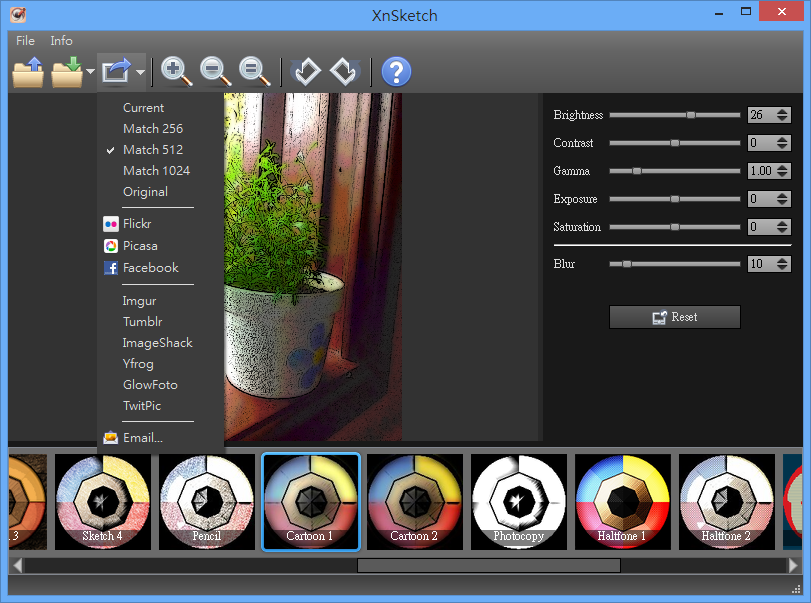Rotate image counterclockwise with left rotate icon
Image resolution: width=811 pixels, height=603 pixels.
(x=306, y=72)
